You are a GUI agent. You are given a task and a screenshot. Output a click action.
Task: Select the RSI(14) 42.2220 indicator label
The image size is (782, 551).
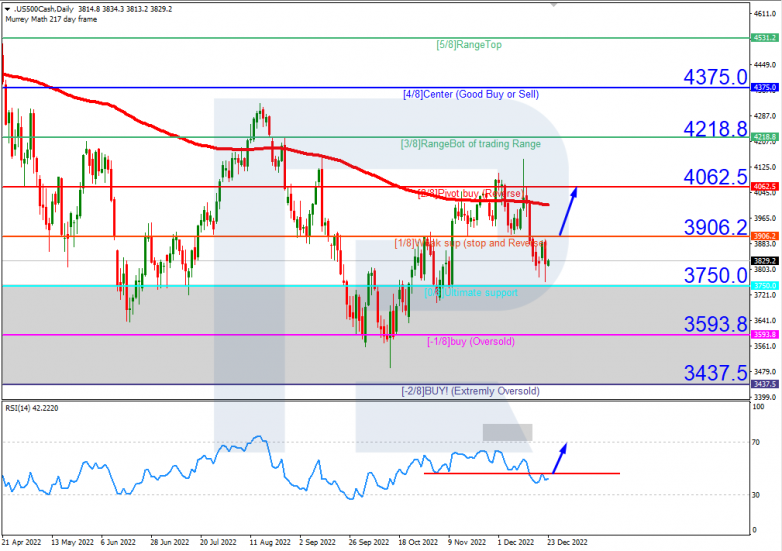tap(32, 408)
